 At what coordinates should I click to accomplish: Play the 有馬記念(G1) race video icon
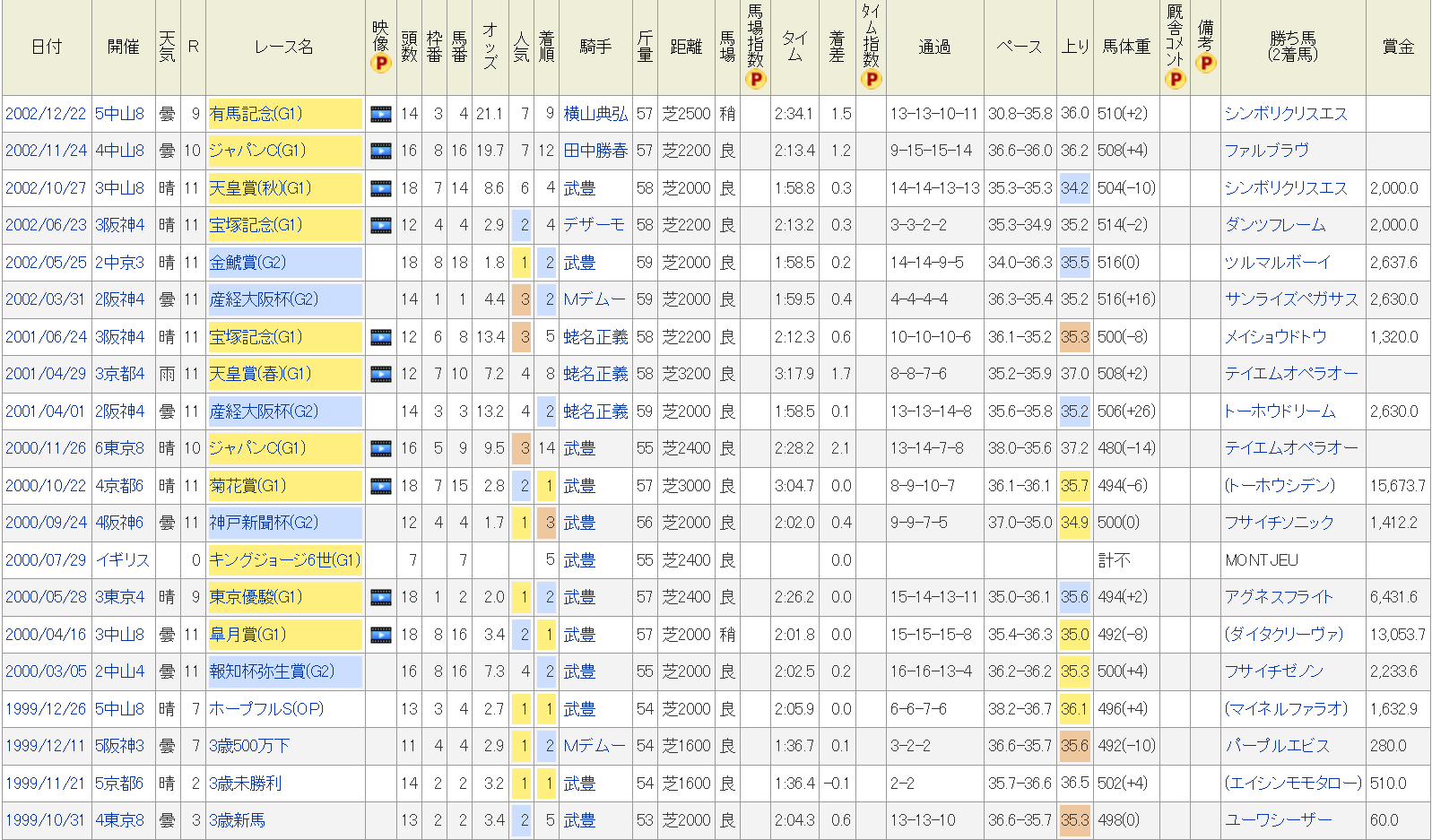pos(380,114)
